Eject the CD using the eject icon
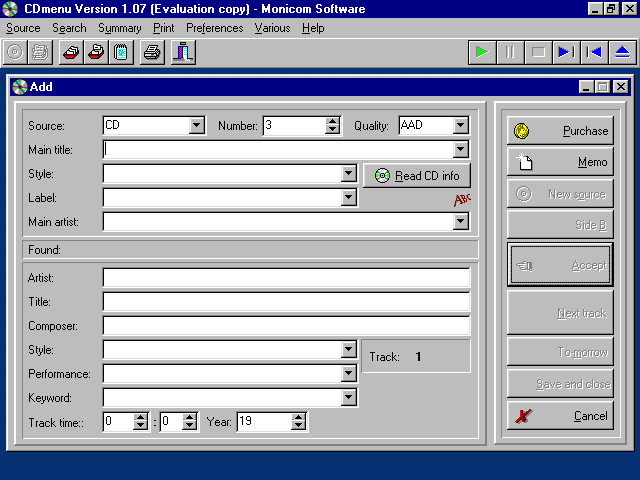640x480 pixels. 622,52
